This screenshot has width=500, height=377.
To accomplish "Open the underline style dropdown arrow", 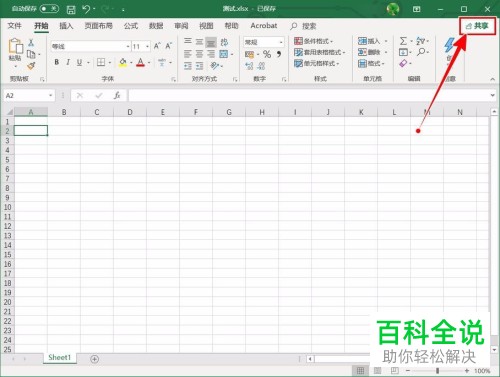I will point(88,62).
